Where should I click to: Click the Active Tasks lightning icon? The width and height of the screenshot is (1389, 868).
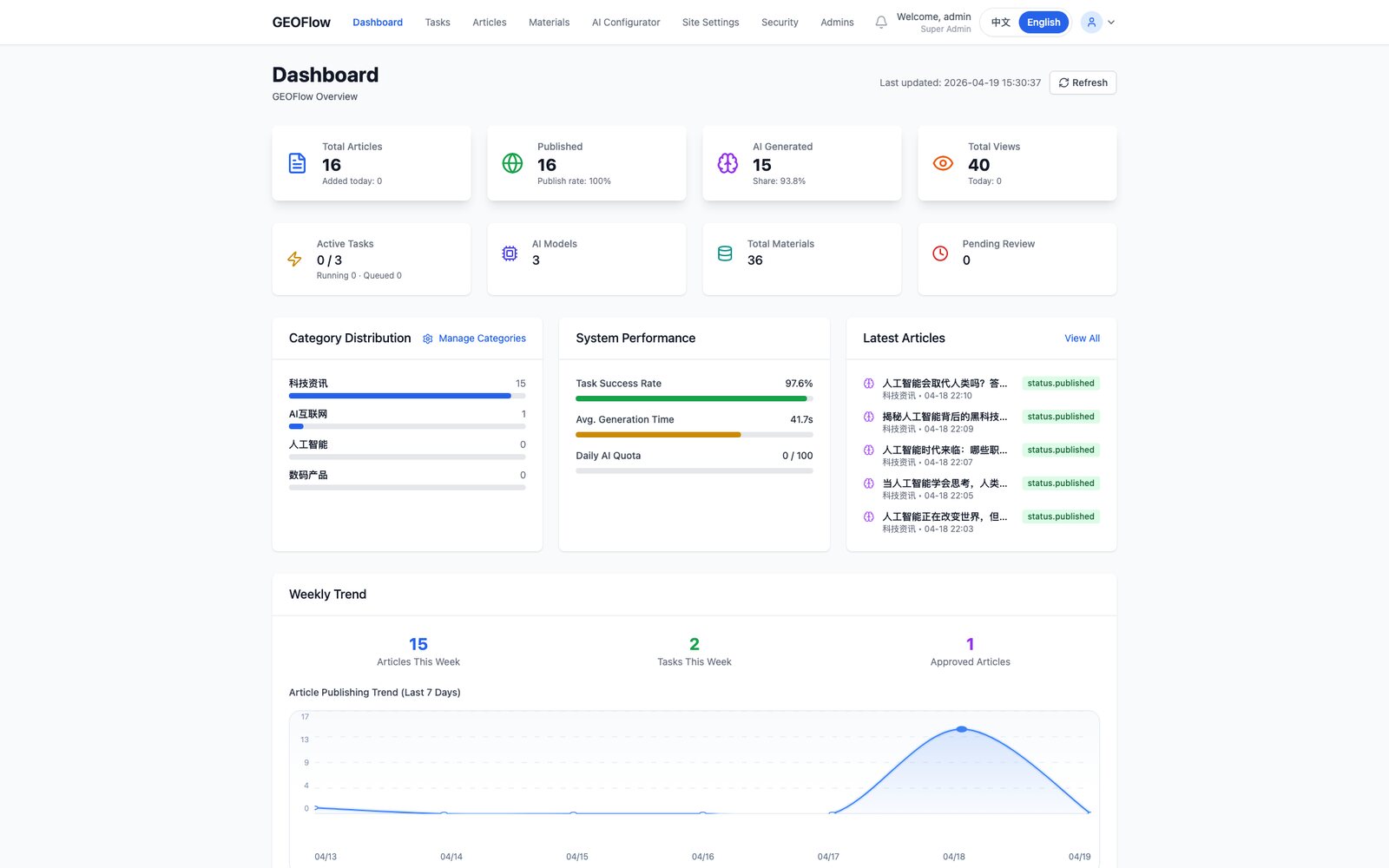294,259
